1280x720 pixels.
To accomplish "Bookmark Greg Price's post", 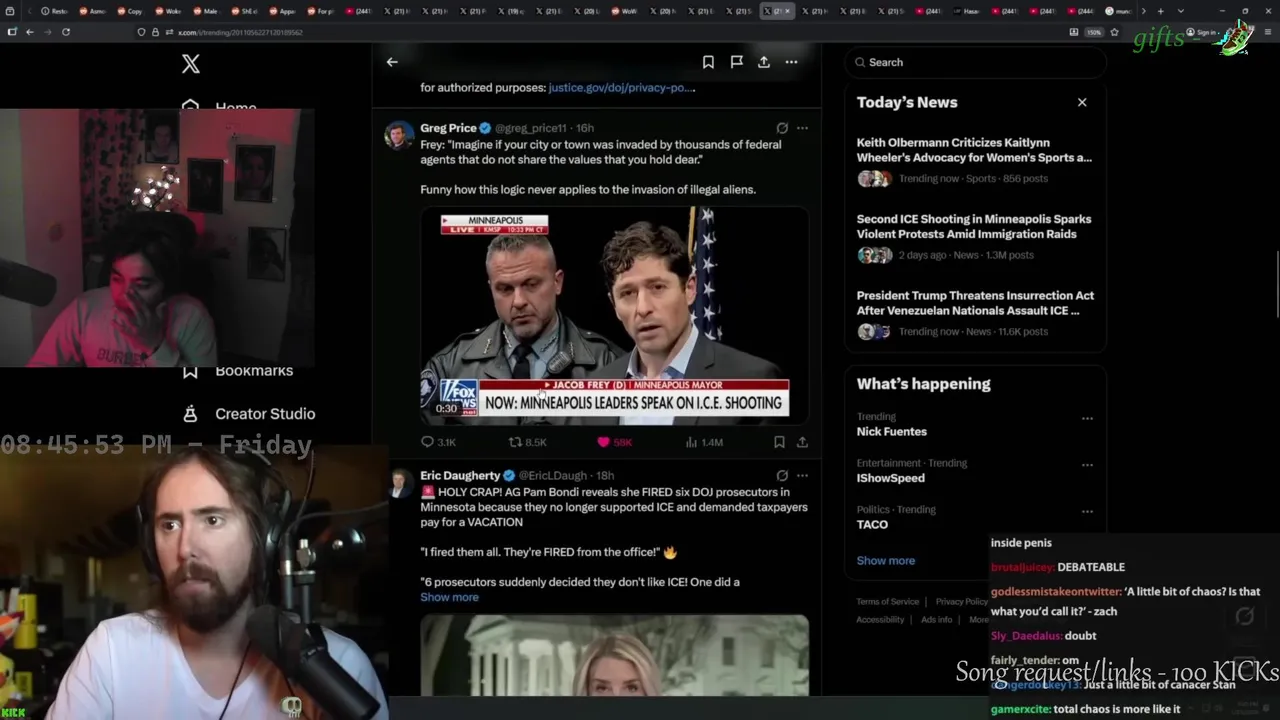I will (779, 442).
